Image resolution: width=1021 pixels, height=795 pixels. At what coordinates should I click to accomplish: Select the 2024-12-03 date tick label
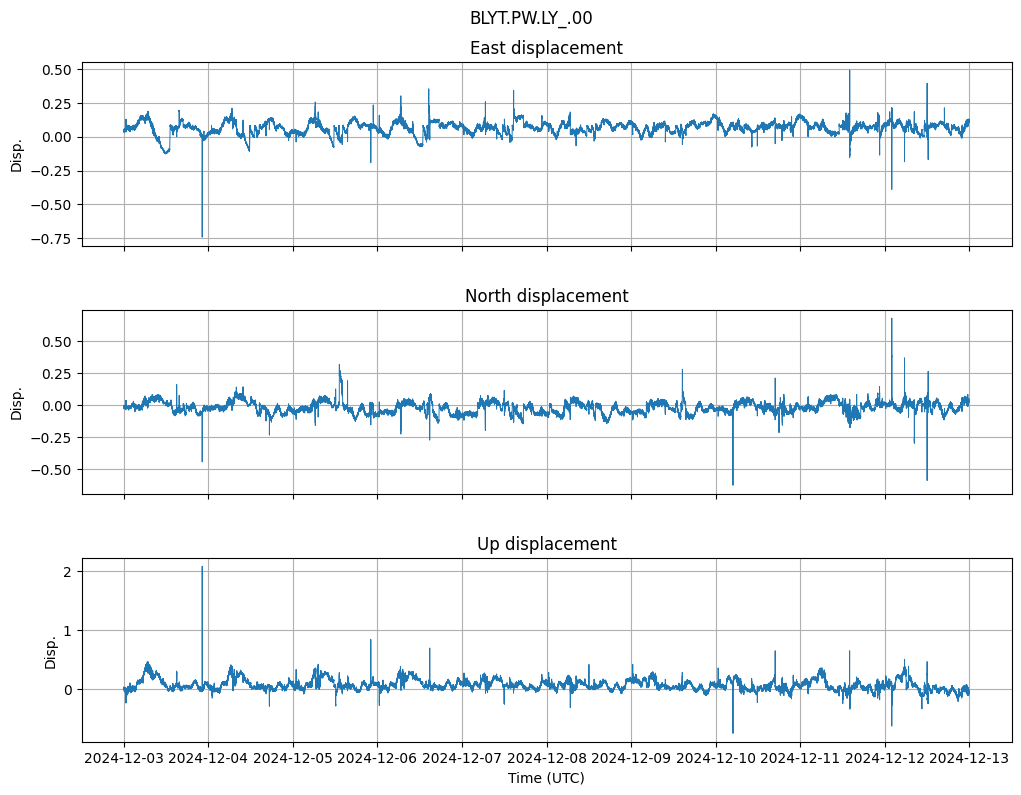pyautogui.click(x=124, y=759)
